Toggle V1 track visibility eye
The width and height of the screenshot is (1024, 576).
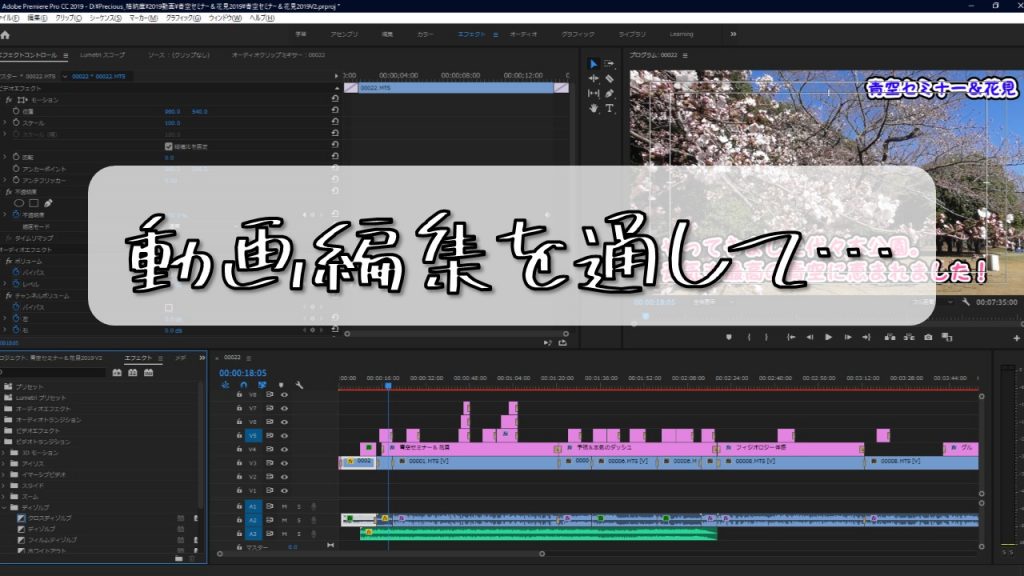click(284, 490)
